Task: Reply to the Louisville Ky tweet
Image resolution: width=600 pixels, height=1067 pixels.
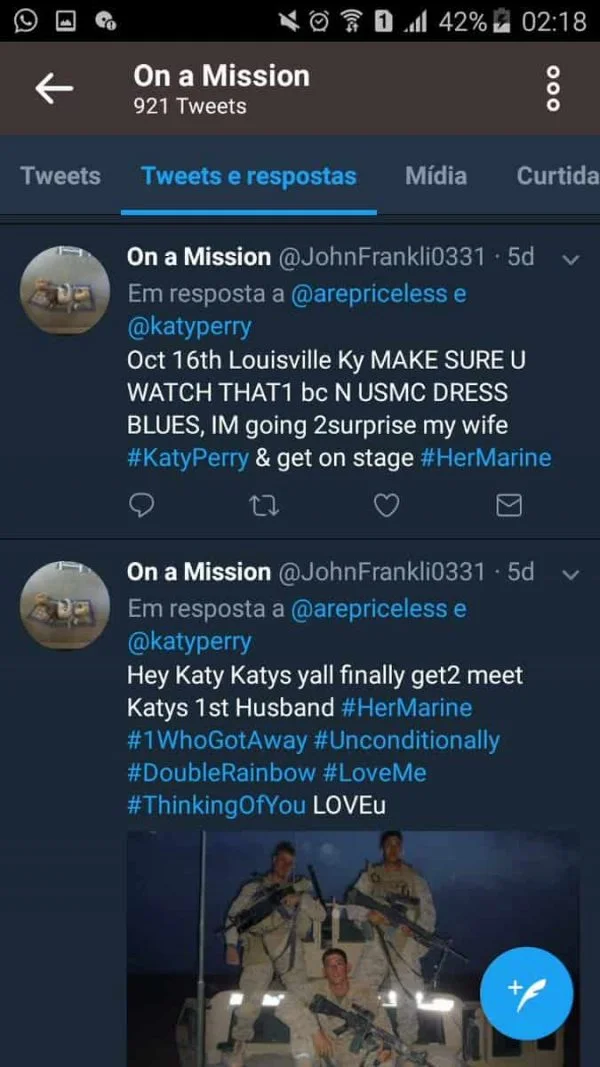Action: click(x=142, y=506)
